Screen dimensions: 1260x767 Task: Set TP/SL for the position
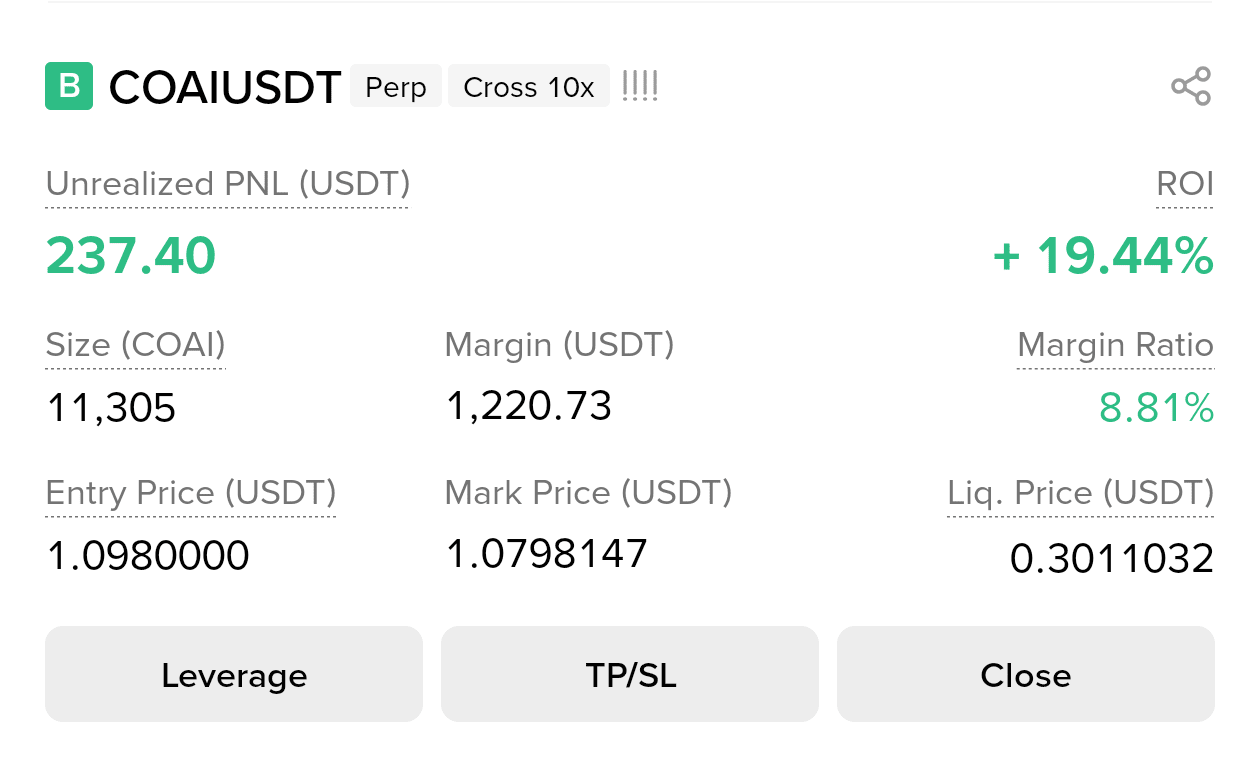tap(630, 675)
